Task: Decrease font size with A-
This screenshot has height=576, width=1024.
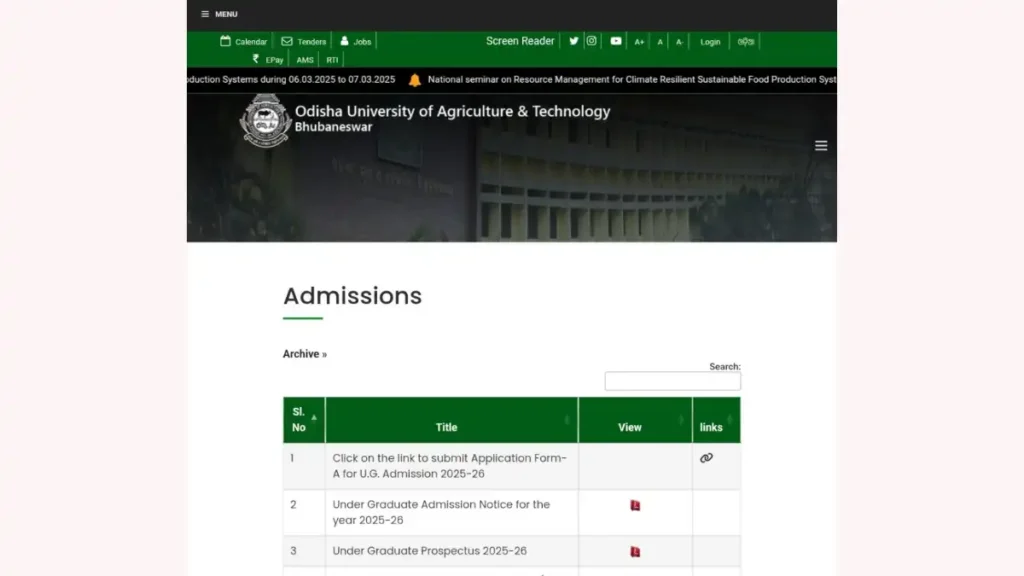Action: point(680,41)
